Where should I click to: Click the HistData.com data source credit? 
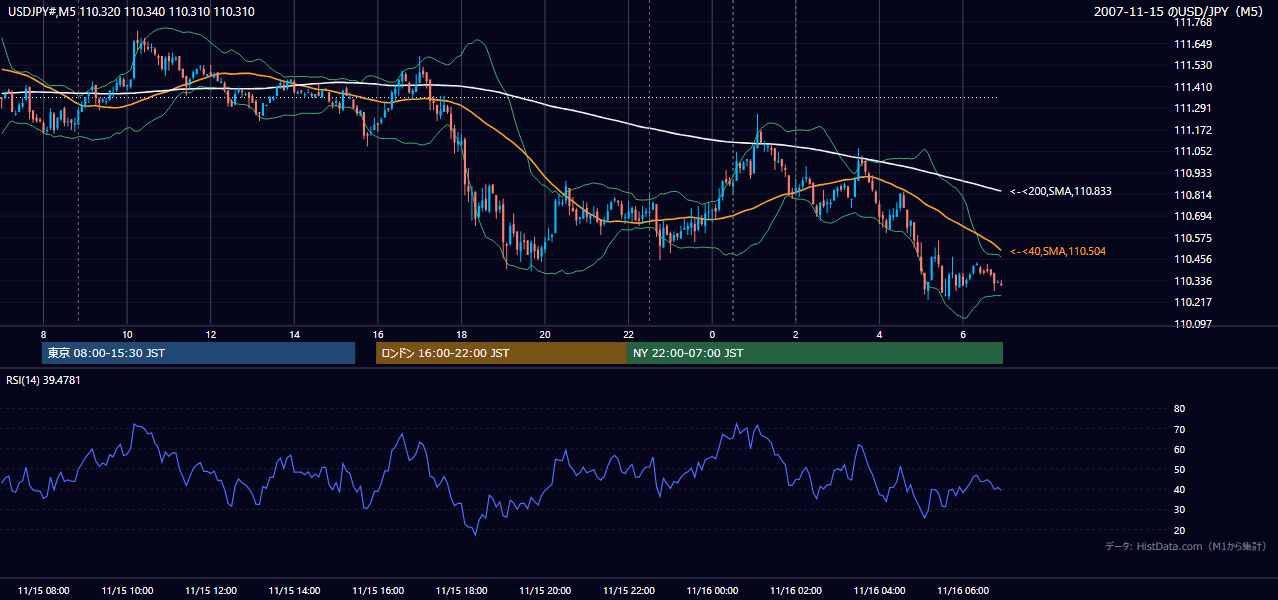[x=1185, y=546]
